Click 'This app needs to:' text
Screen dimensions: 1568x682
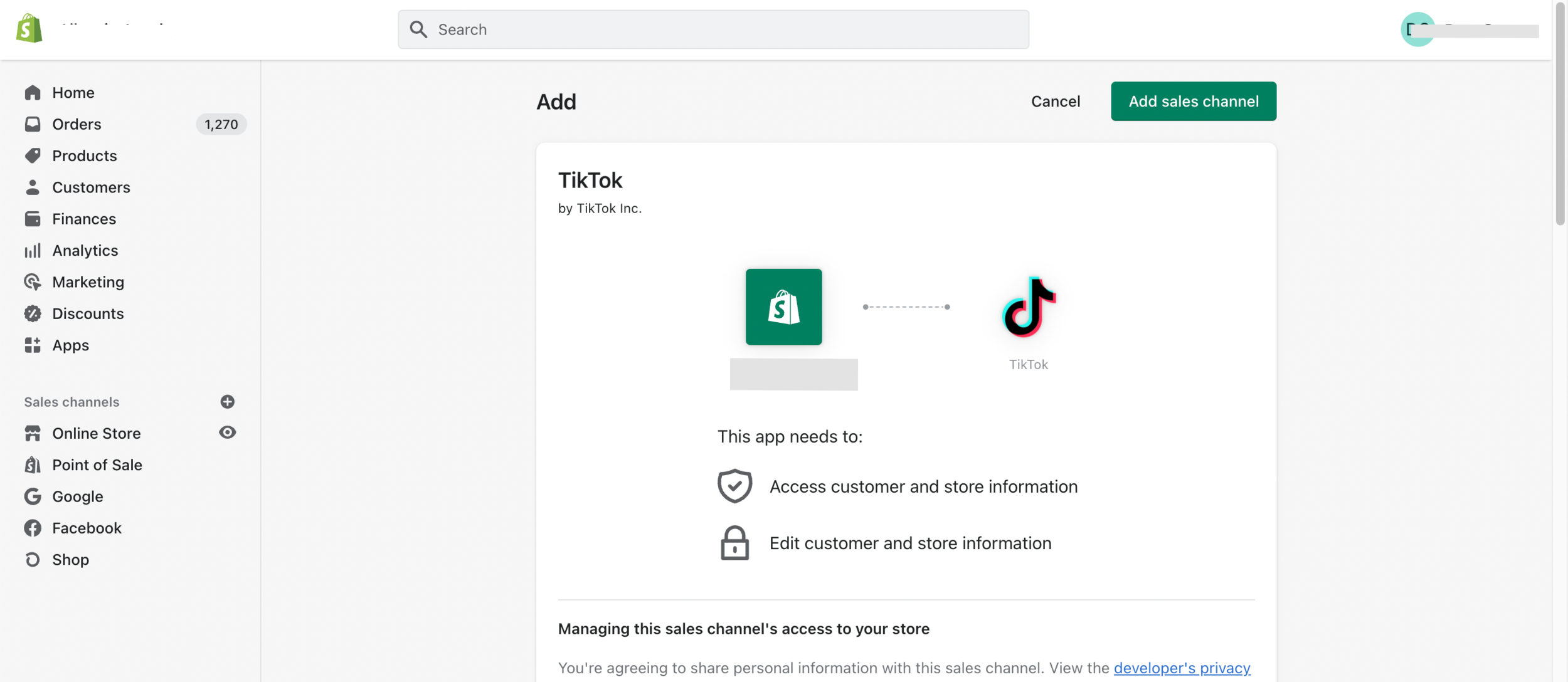(790, 436)
